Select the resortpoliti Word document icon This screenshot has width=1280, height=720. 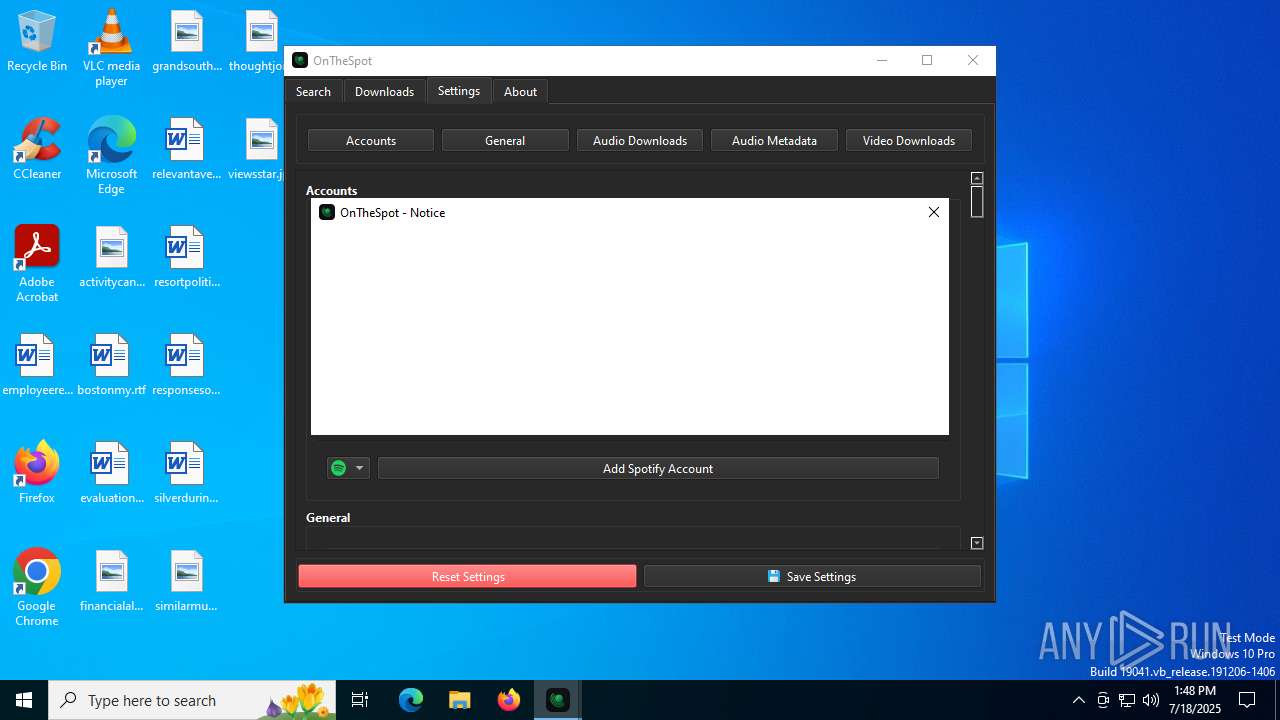[186, 258]
